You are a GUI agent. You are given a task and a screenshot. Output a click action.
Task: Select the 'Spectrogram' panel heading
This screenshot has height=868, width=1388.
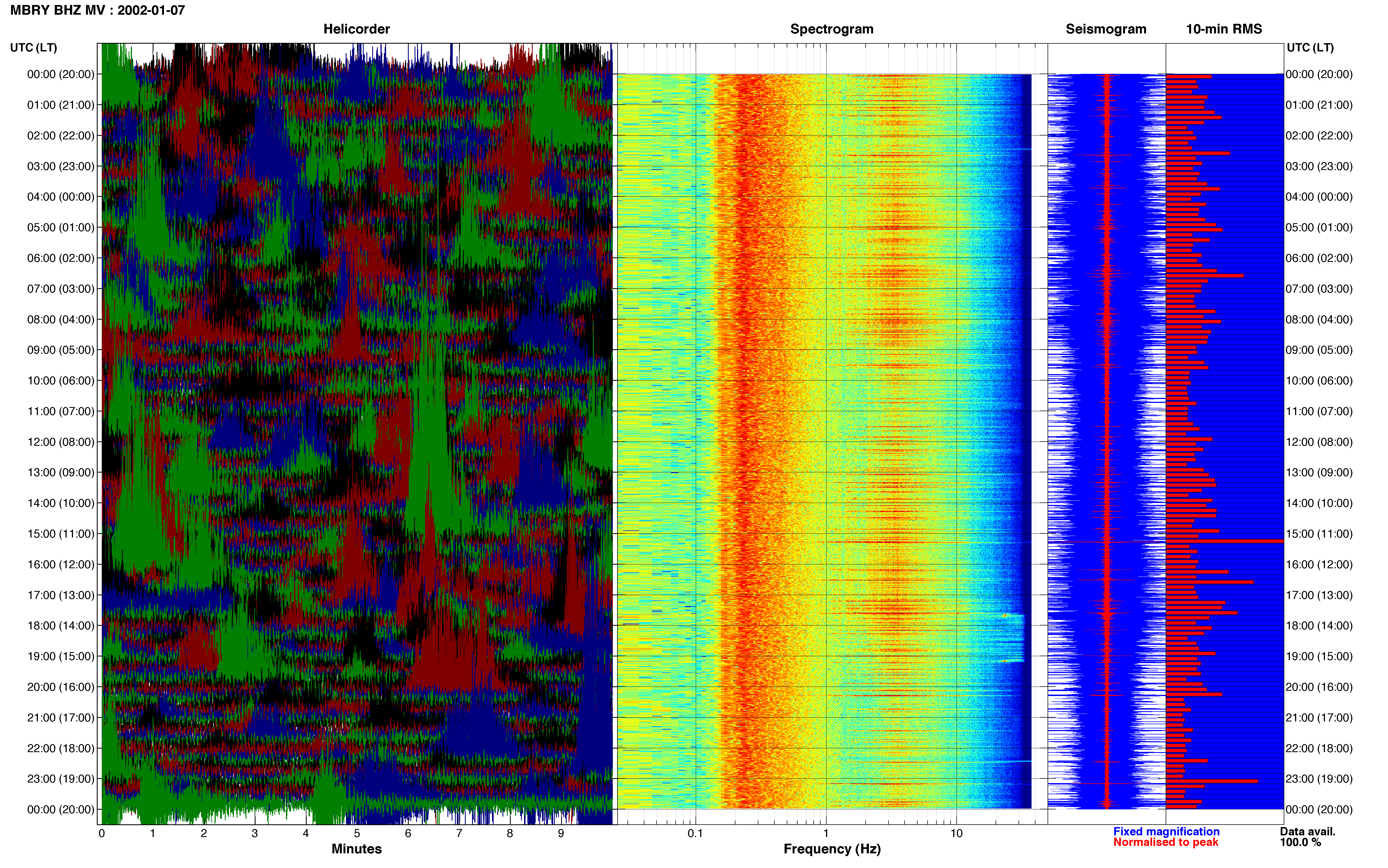[832, 29]
